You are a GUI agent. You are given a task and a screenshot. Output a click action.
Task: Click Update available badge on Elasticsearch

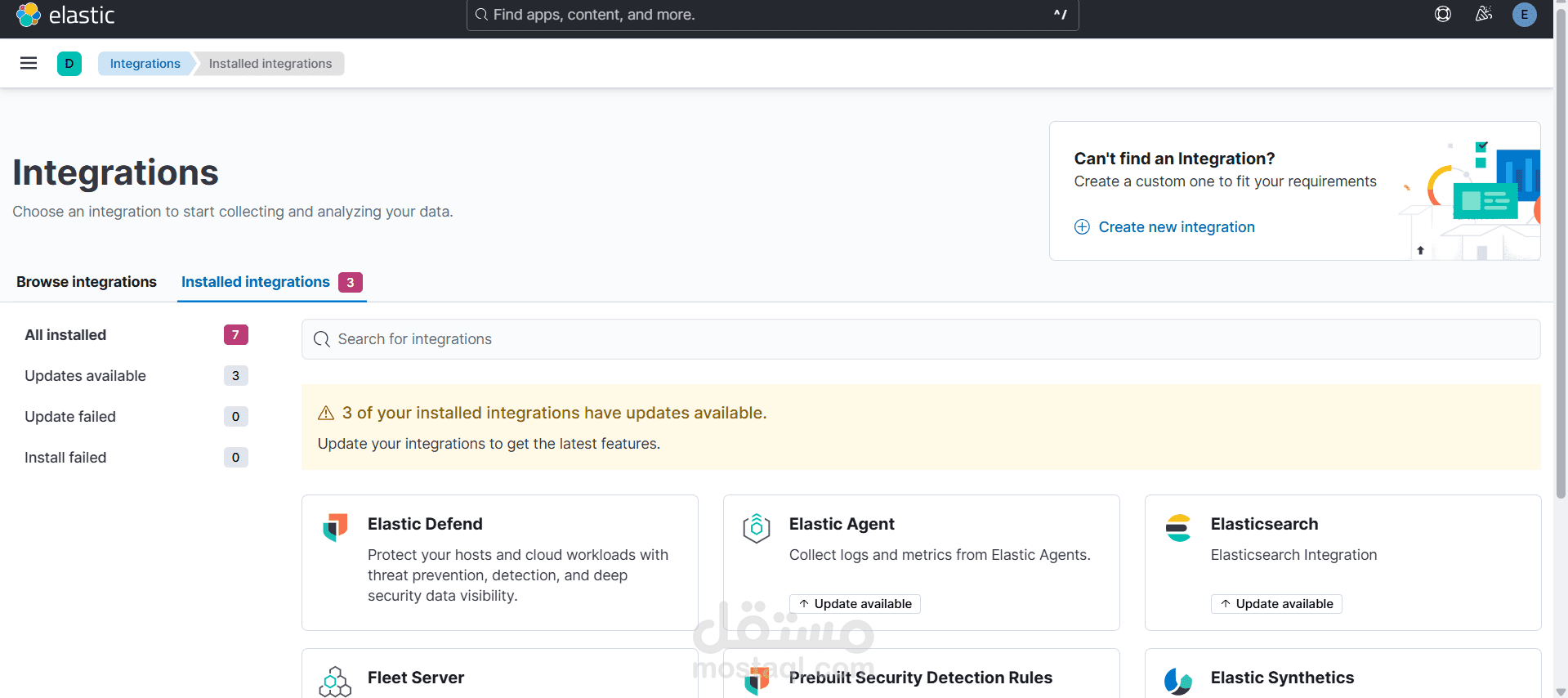[1276, 604]
